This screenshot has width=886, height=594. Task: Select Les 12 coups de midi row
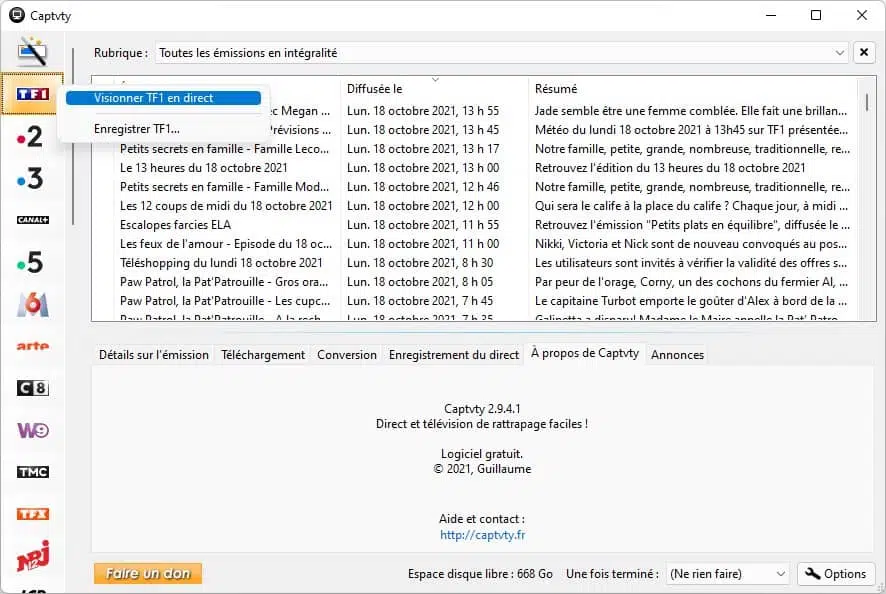[x=226, y=206]
